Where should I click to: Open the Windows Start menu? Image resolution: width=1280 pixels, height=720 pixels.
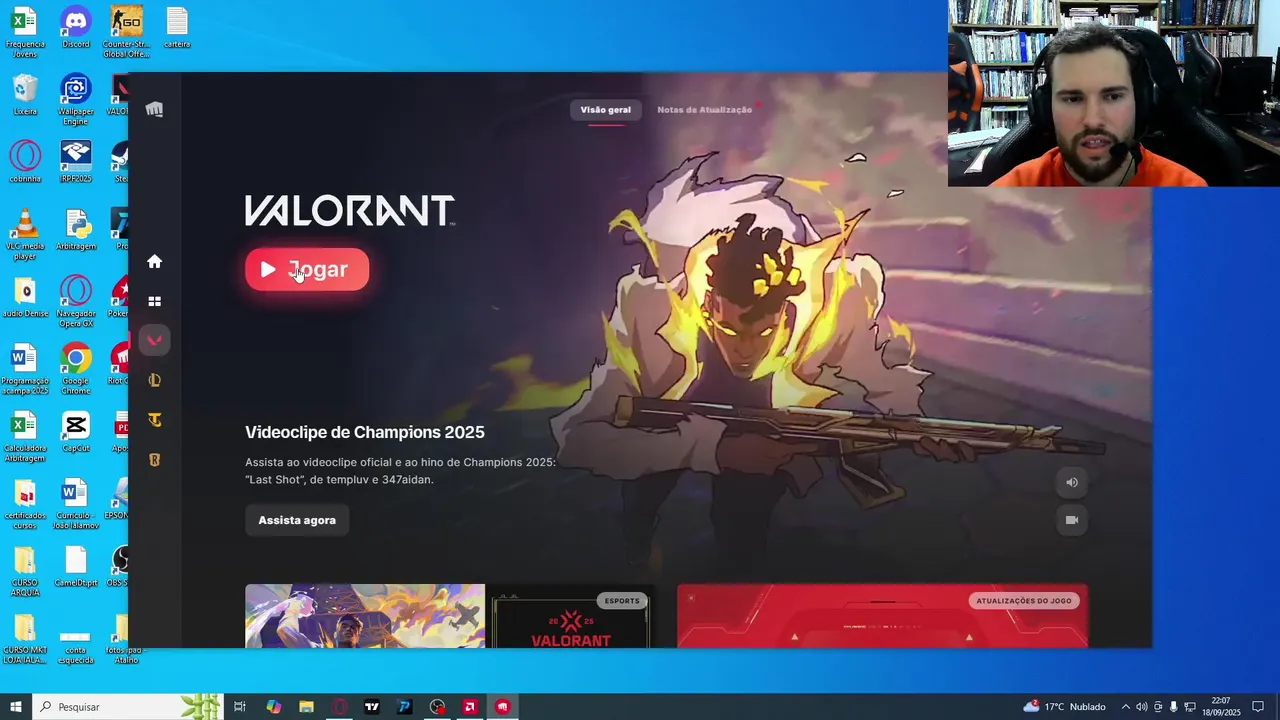16,707
